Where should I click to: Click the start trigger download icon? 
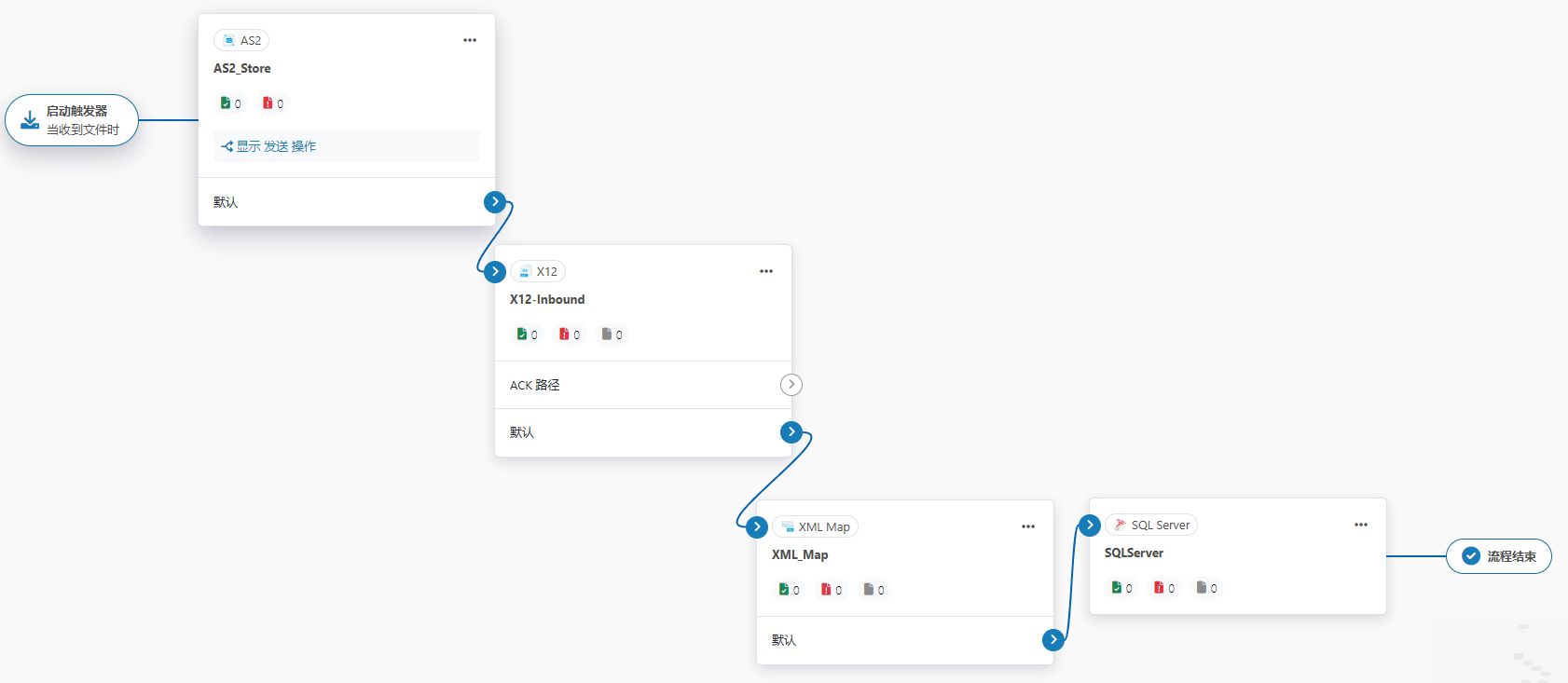pos(30,120)
